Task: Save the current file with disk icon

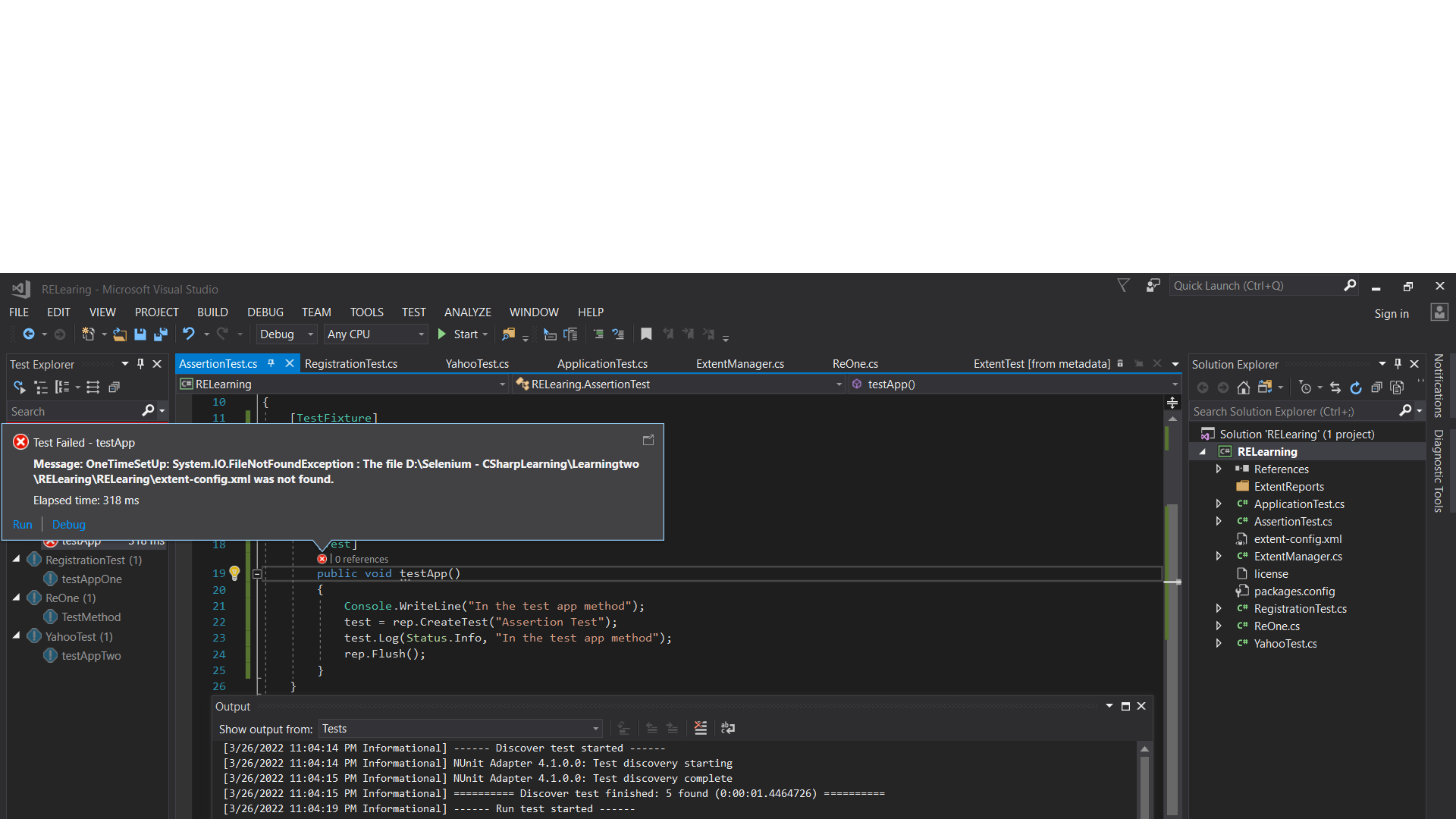Action: tap(140, 334)
